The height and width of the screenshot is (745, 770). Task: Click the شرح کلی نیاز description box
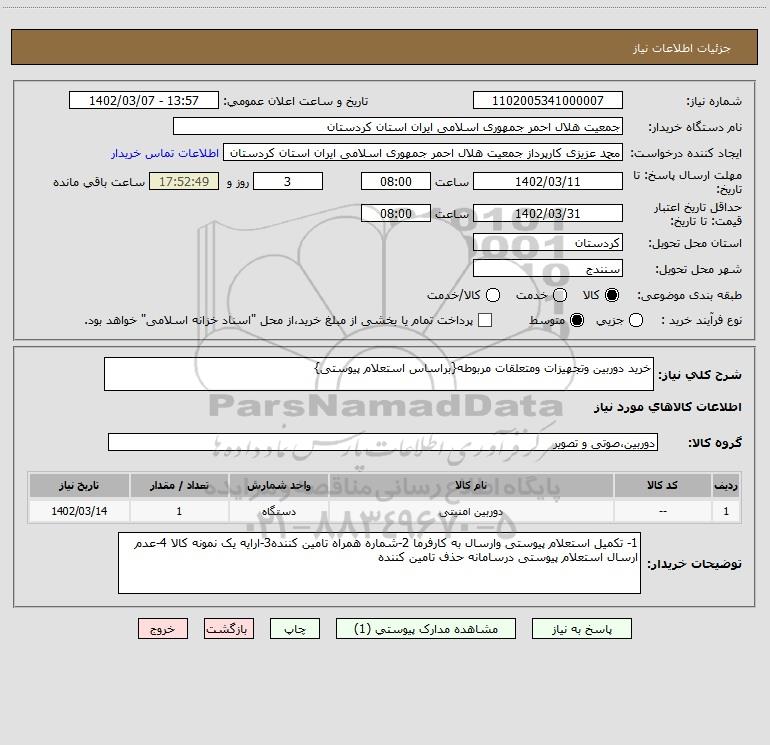(x=379, y=374)
